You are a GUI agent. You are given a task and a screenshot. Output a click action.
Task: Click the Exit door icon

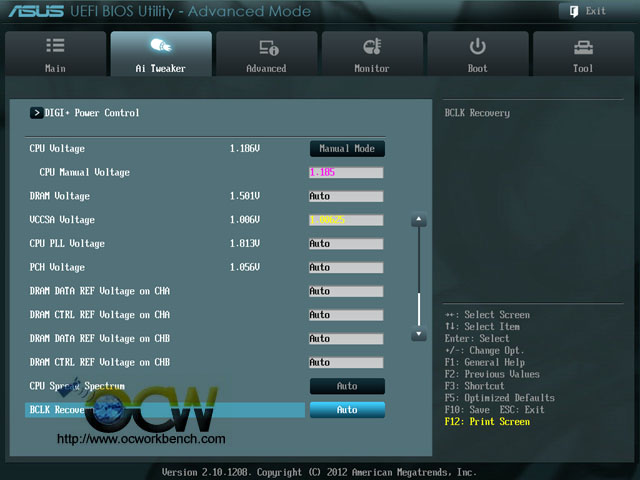[574, 11]
